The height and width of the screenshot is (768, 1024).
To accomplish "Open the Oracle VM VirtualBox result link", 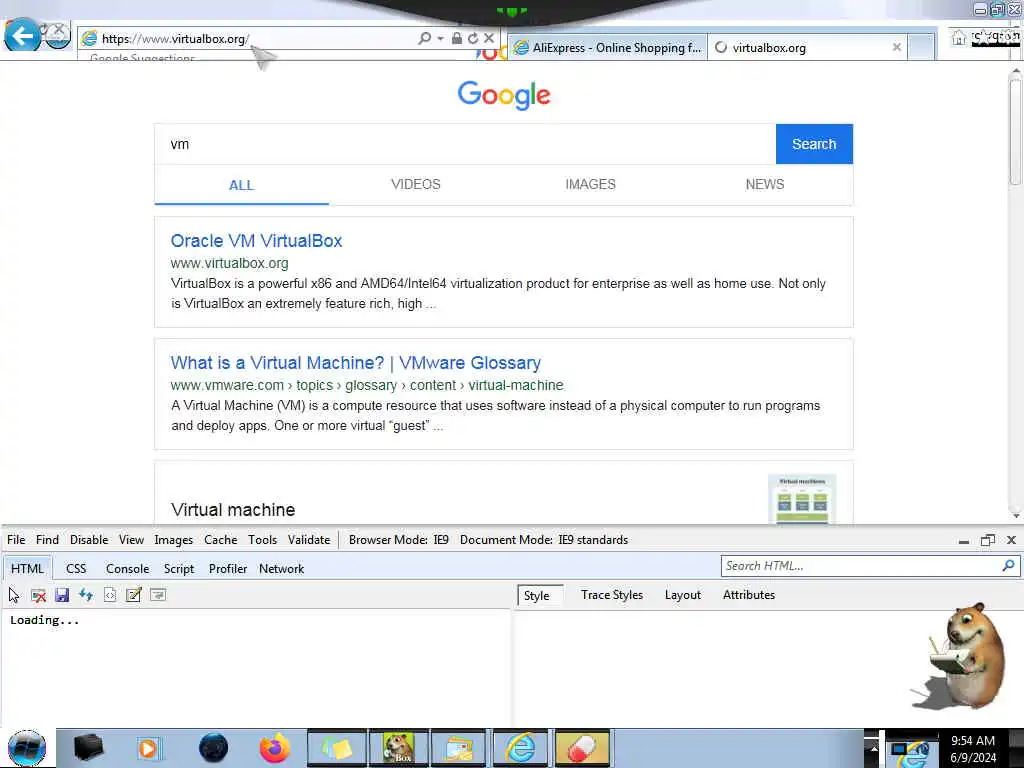I will click(256, 241).
